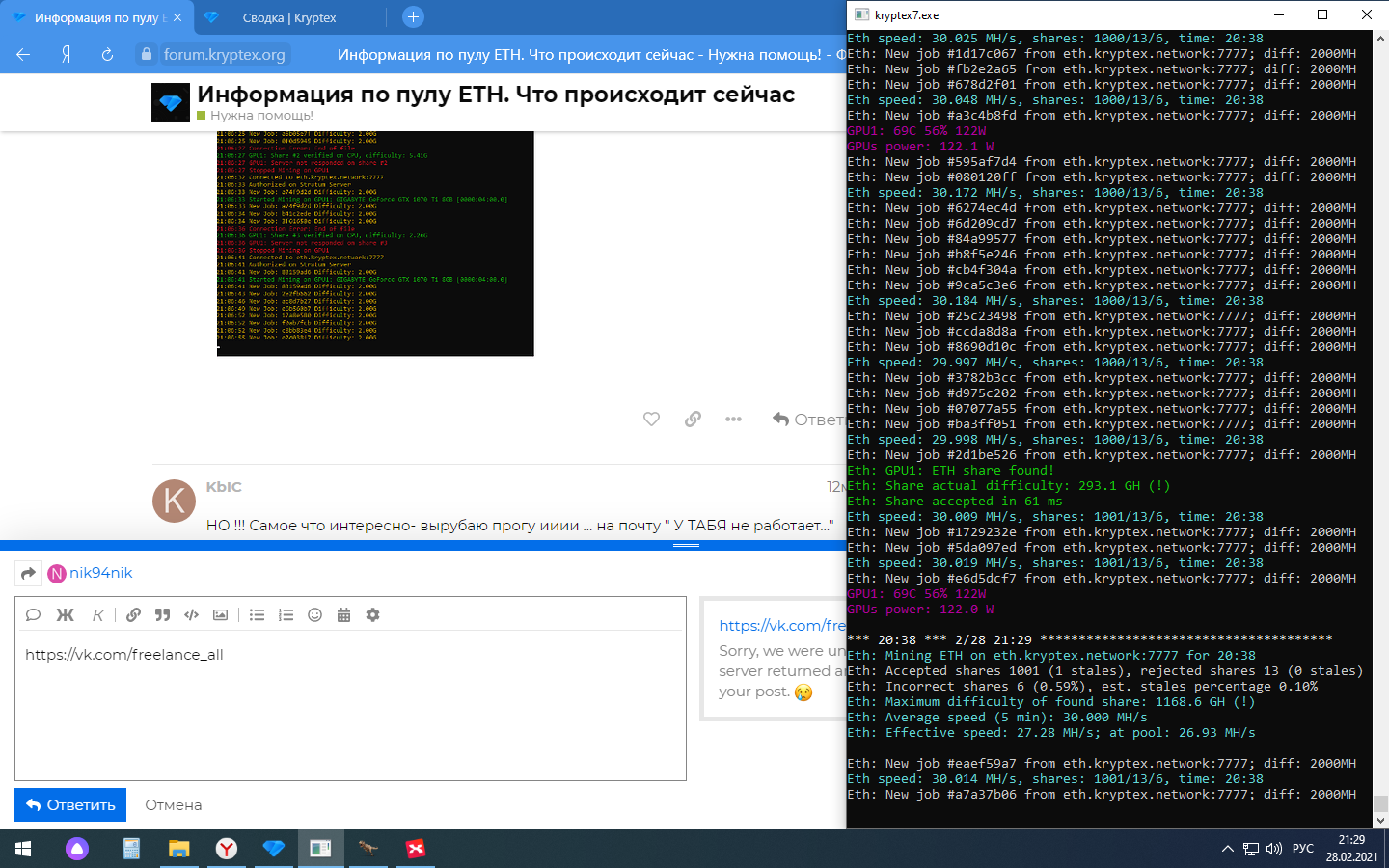The width and height of the screenshot is (1389, 868).
Task: Open the volume control tray icon
Action: pos(1274,849)
